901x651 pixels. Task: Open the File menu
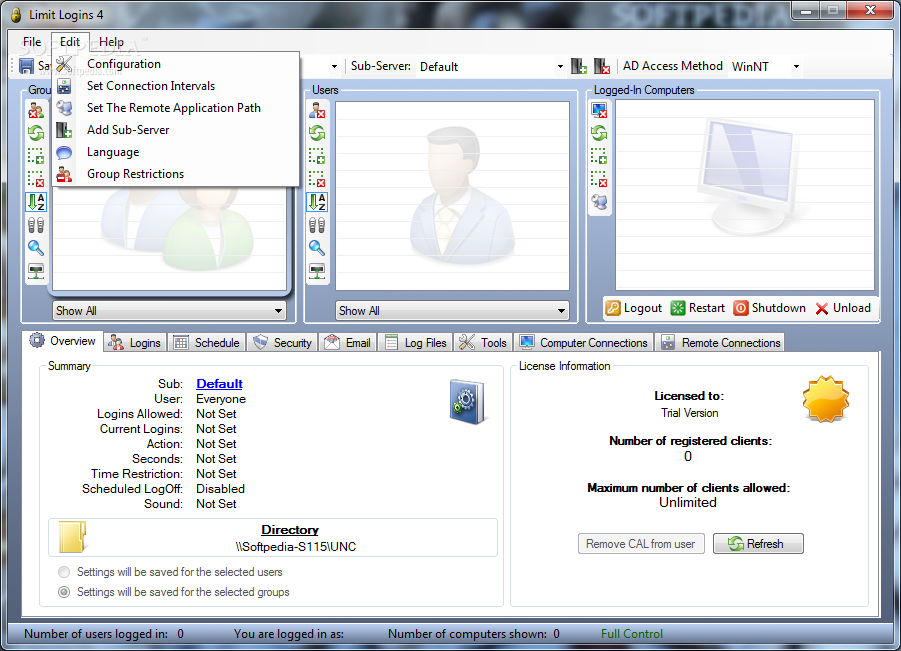click(x=32, y=42)
